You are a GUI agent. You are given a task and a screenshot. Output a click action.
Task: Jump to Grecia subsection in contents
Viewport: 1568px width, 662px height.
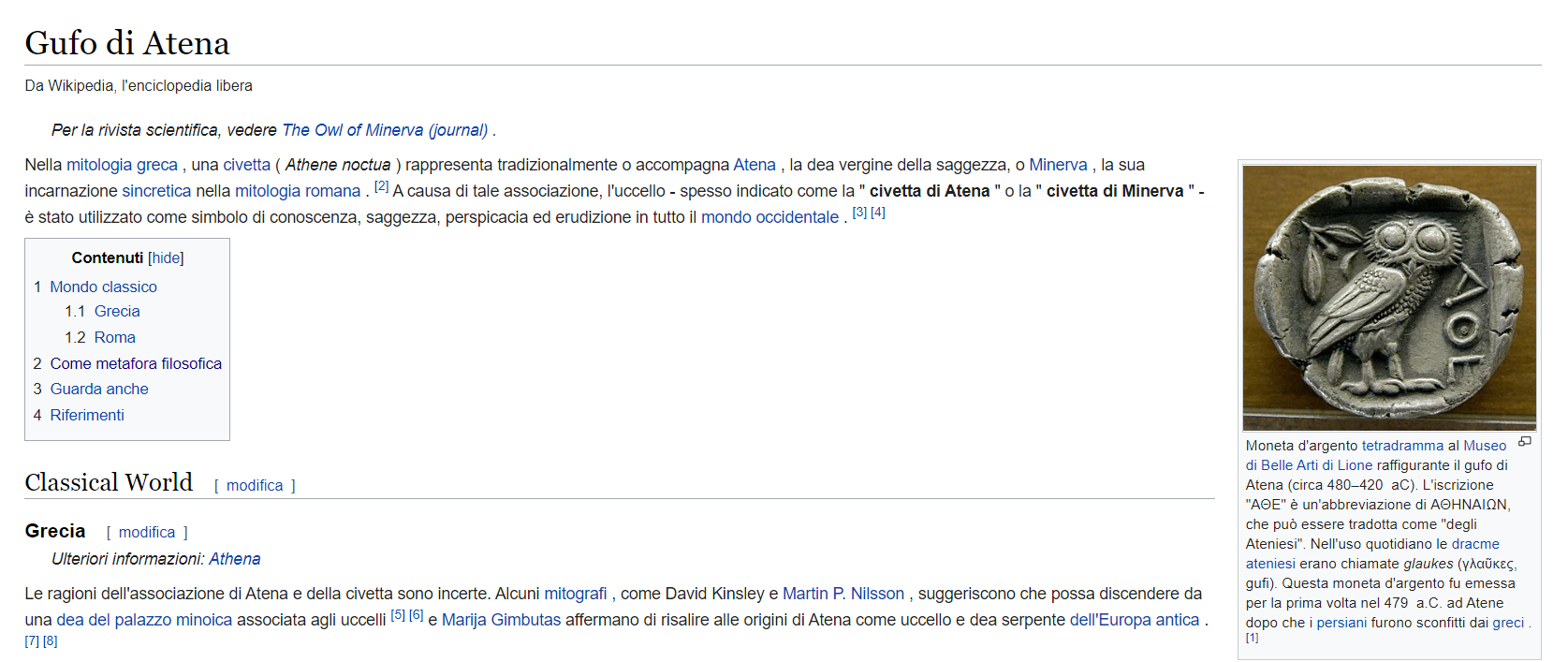click(117, 312)
